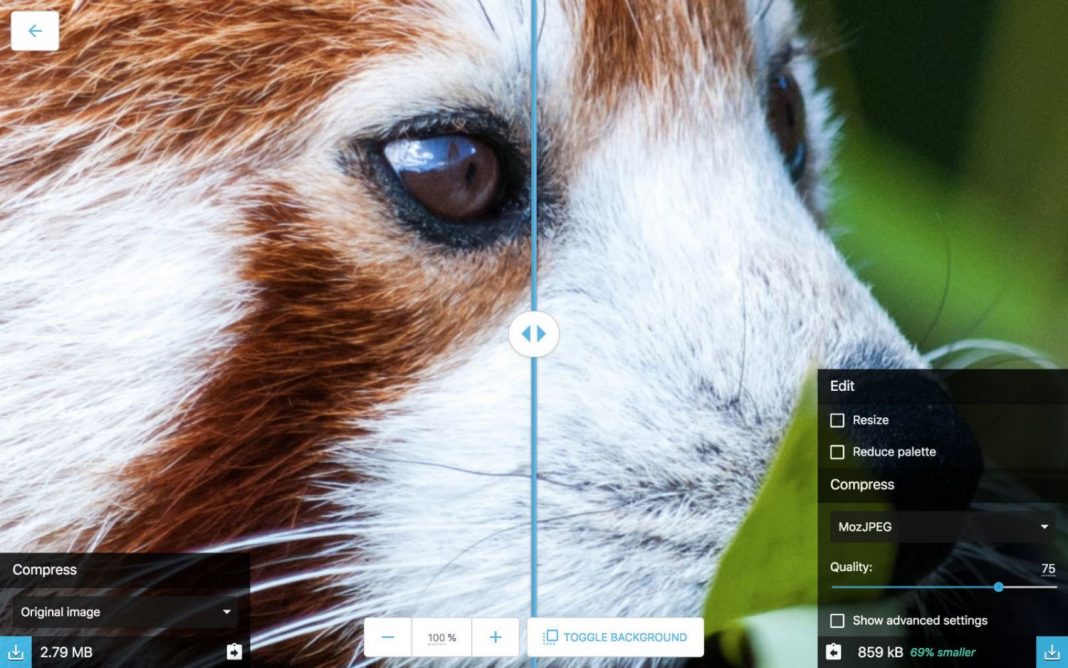Check Show advanced settings
The height and width of the screenshot is (668, 1068).
tap(838, 620)
